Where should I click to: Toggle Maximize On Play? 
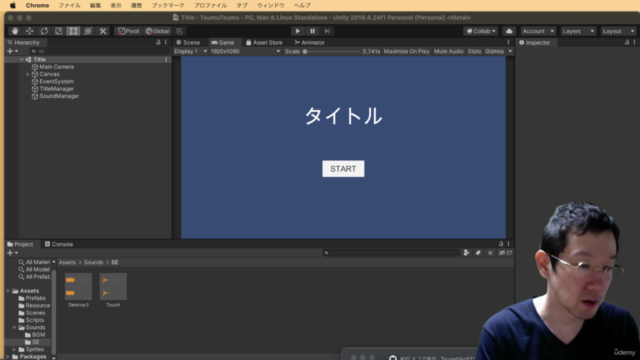click(x=407, y=51)
